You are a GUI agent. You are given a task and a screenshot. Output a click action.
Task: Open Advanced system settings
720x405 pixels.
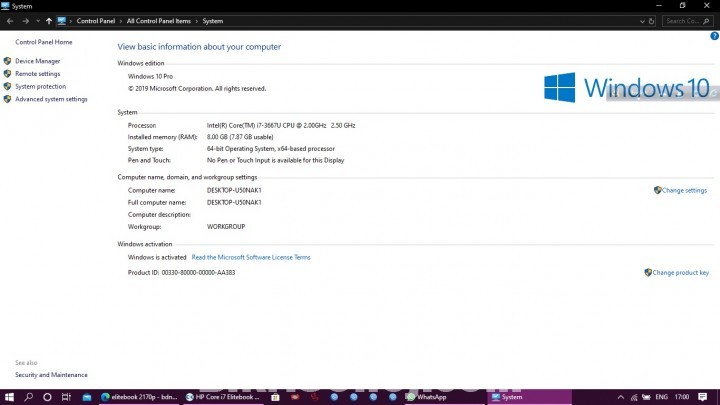pos(51,99)
